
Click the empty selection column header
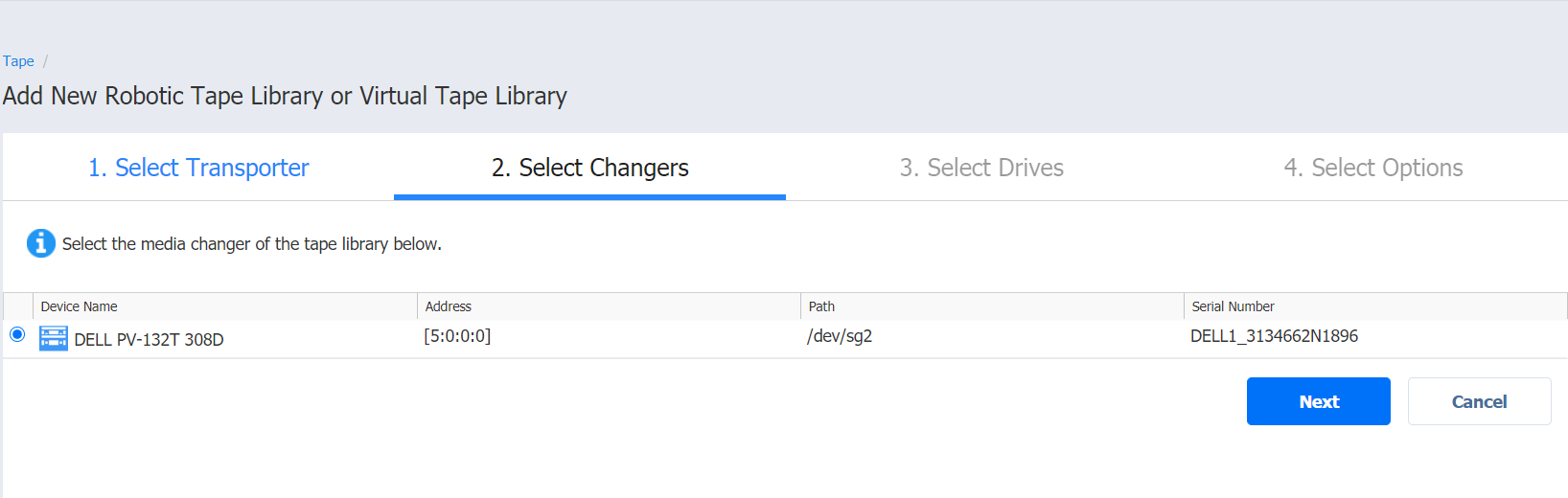click(x=18, y=306)
